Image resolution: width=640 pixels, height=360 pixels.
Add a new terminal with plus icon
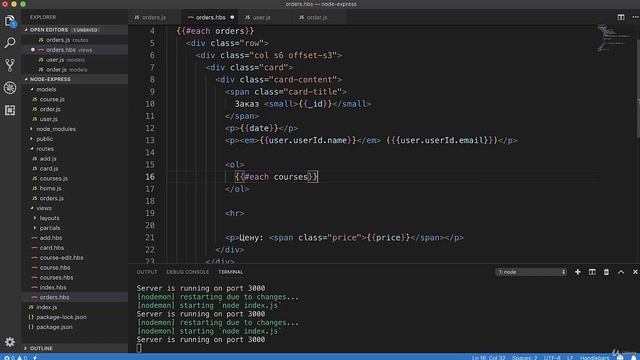tap(578, 272)
